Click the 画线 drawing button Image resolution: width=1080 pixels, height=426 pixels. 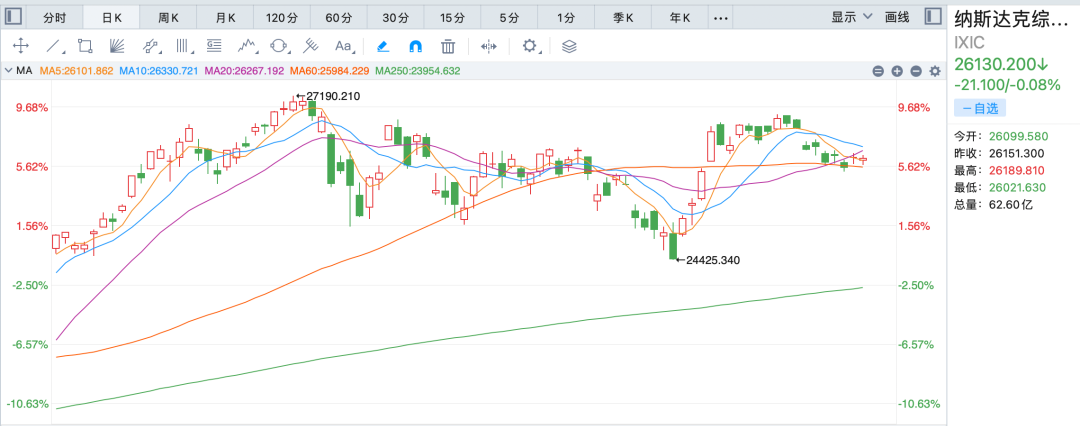pyautogui.click(x=897, y=17)
